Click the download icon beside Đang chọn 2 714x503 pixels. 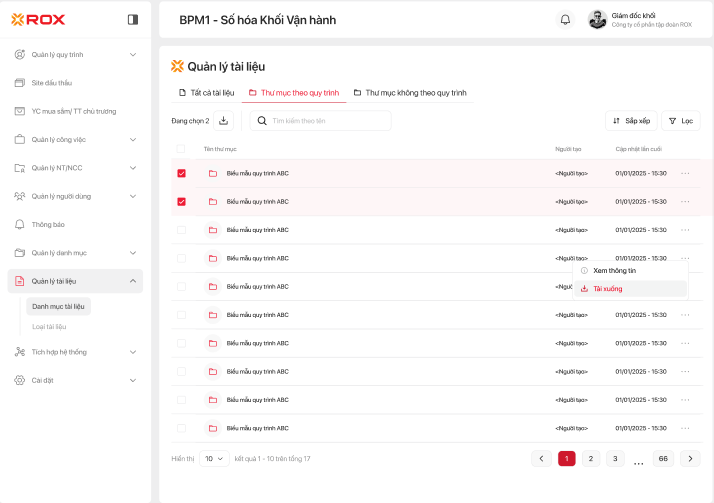coord(223,121)
